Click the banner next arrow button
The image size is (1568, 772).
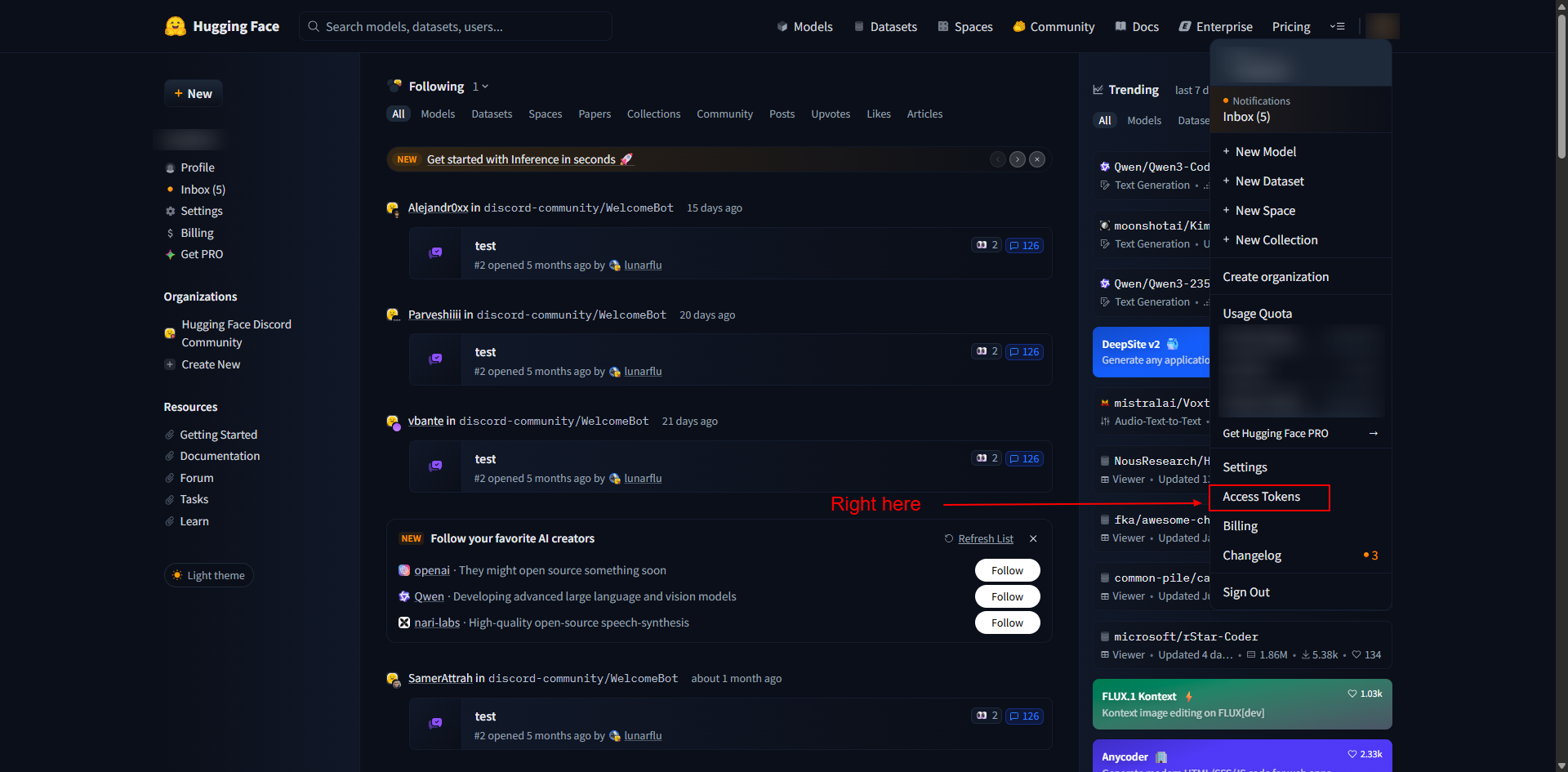click(x=1018, y=159)
